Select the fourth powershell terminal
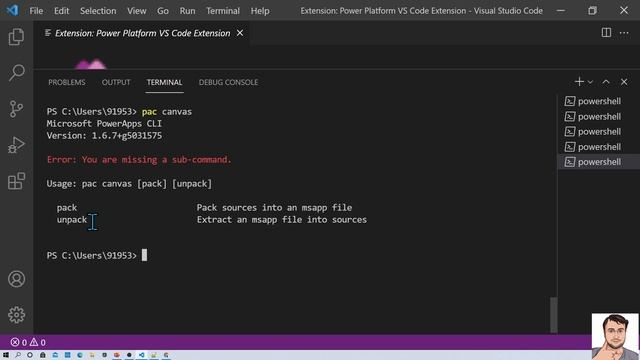 pos(598,147)
